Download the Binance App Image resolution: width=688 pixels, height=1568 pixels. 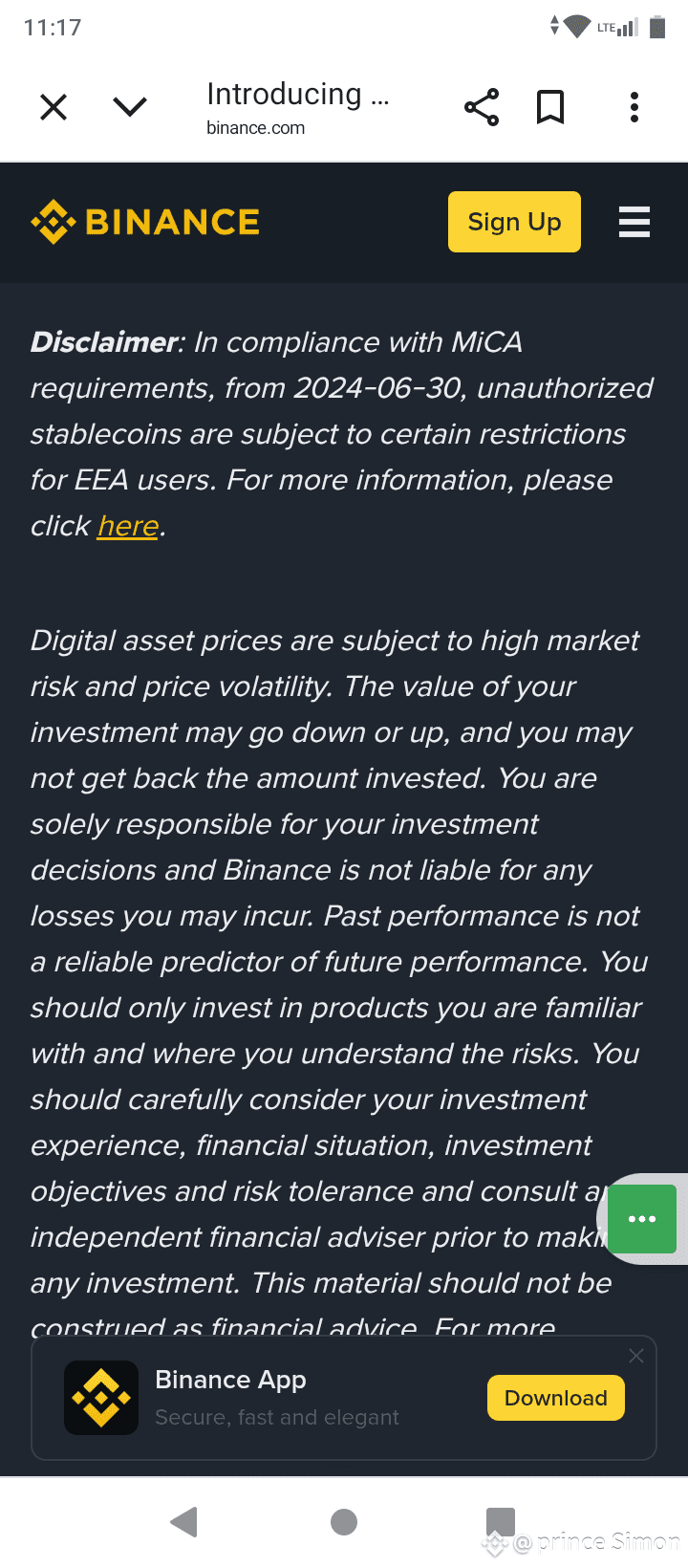point(556,1398)
